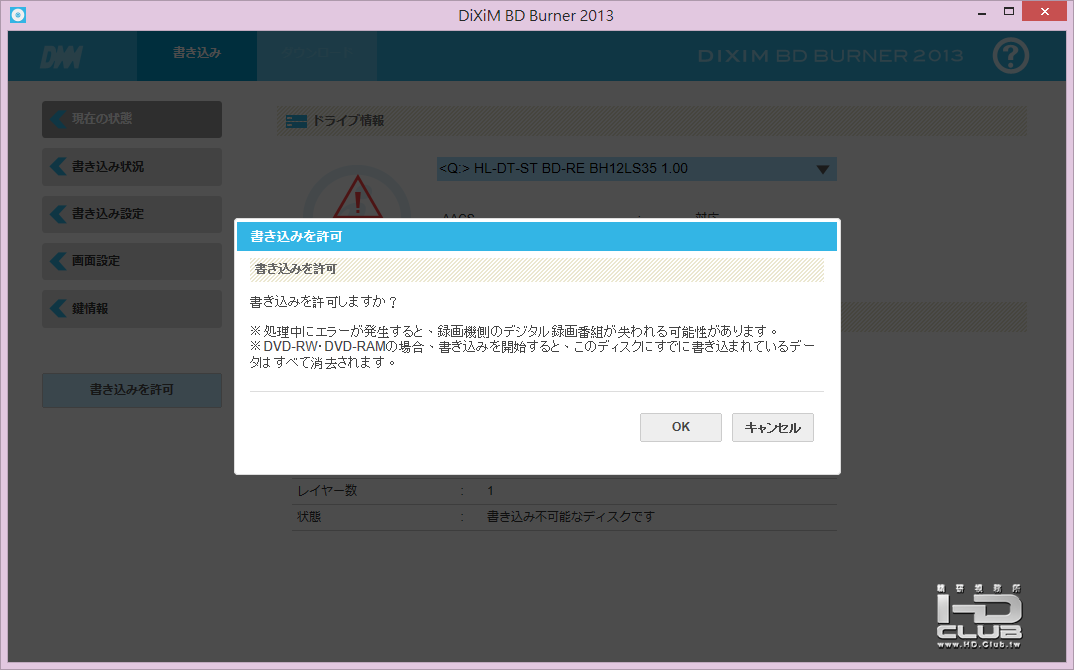Click the chevron beside 現在の状態
1074x670 pixels.
(58, 119)
